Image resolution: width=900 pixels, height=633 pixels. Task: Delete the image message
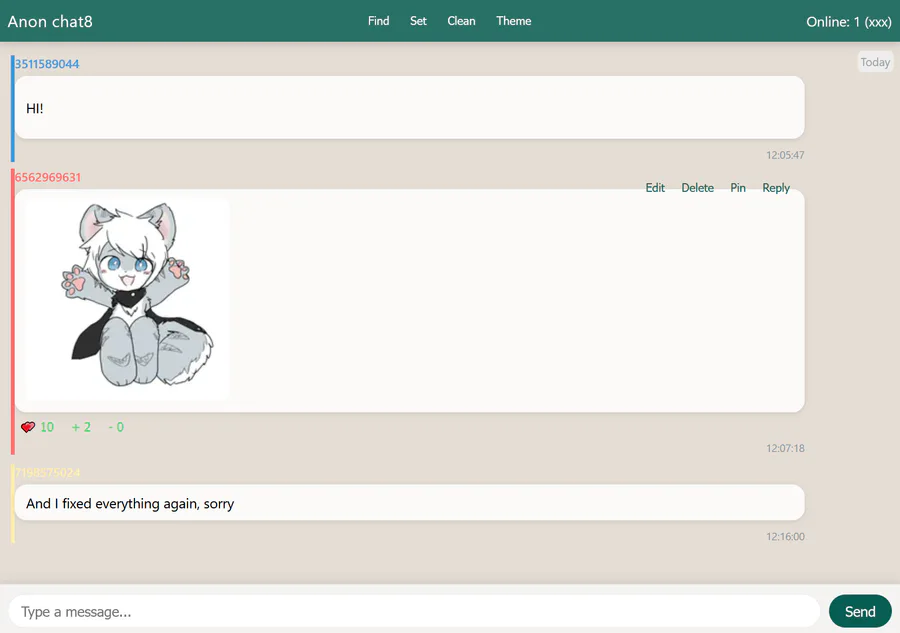(697, 188)
